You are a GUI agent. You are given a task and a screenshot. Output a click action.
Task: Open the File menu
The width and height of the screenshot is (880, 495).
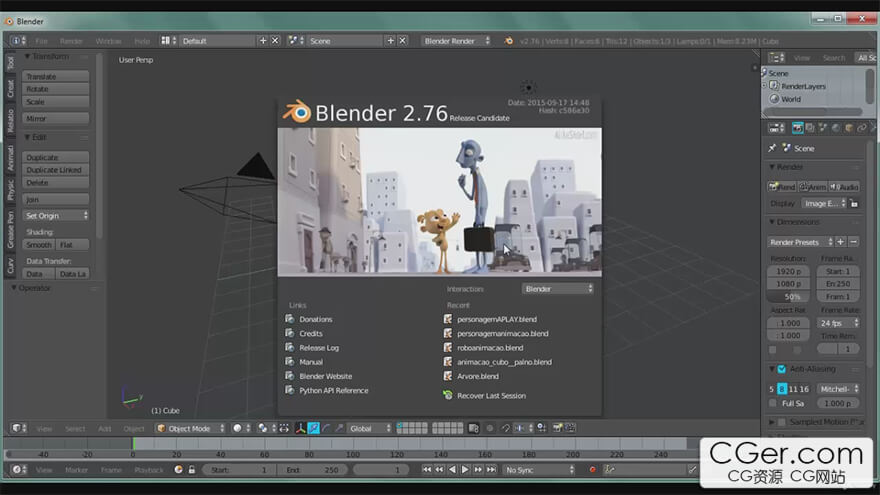point(42,41)
